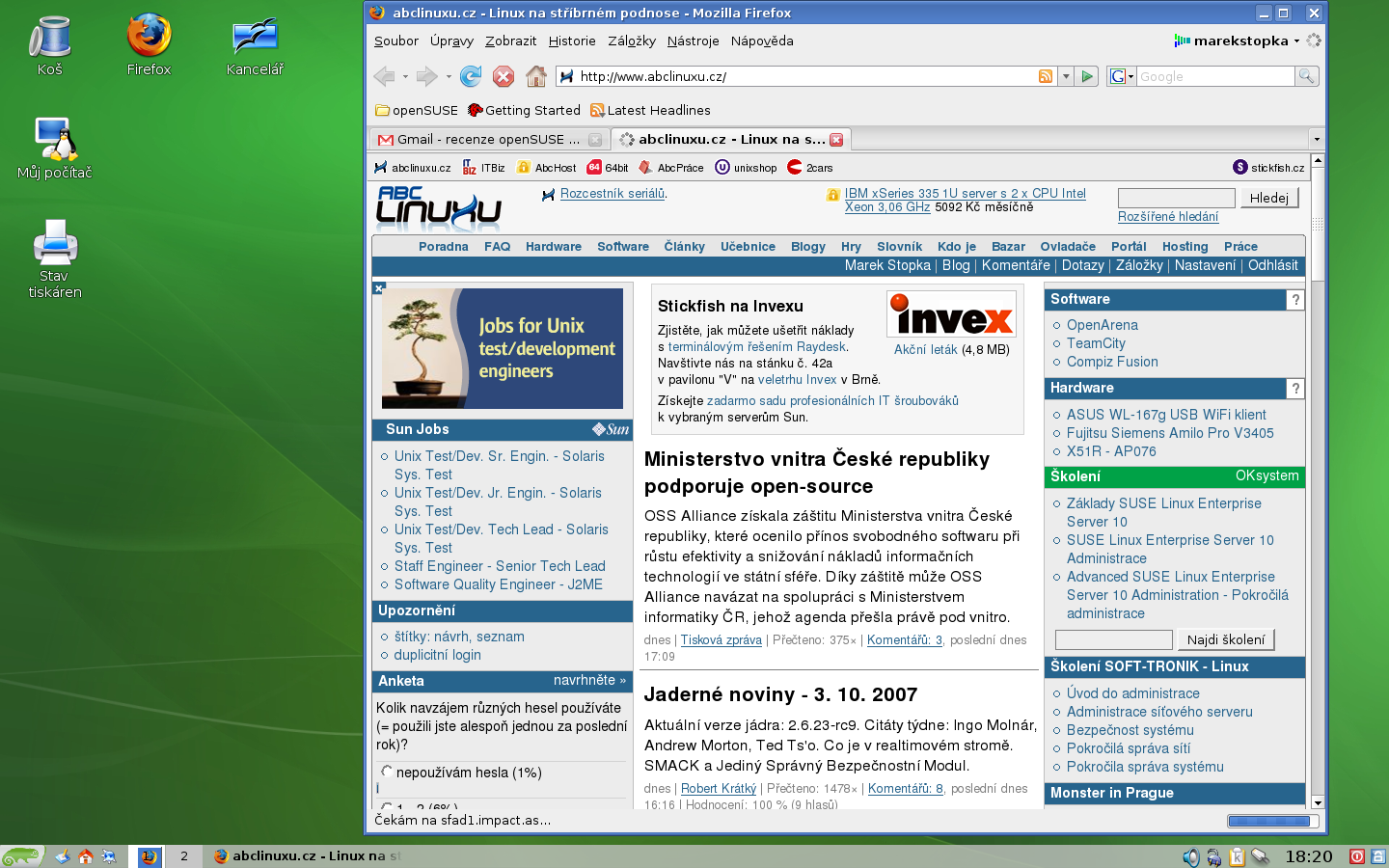Open the Kancelář desktop icon
This screenshot has height=868, width=1389.
(255, 46)
